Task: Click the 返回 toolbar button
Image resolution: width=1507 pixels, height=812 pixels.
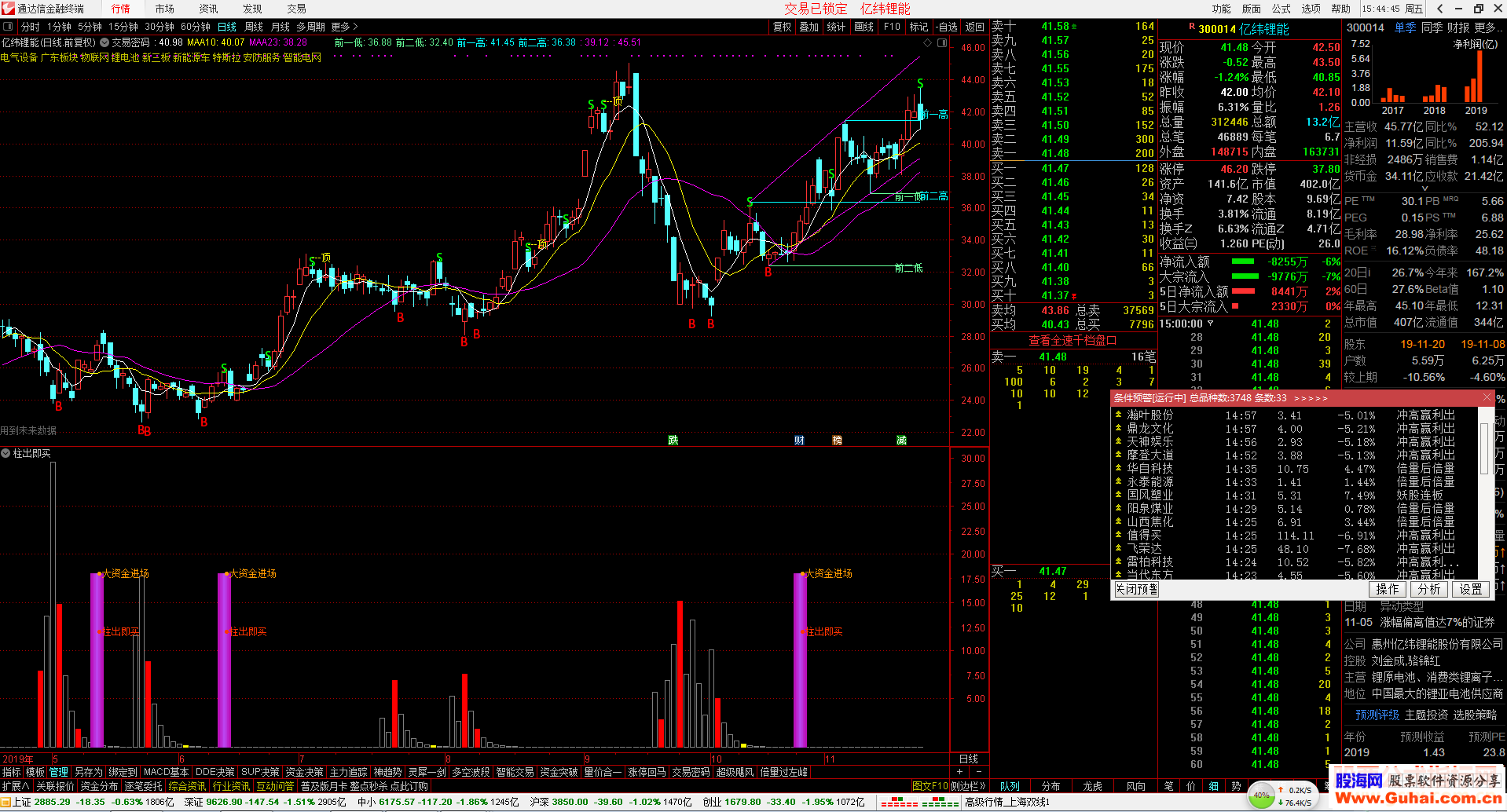Action: point(975,27)
